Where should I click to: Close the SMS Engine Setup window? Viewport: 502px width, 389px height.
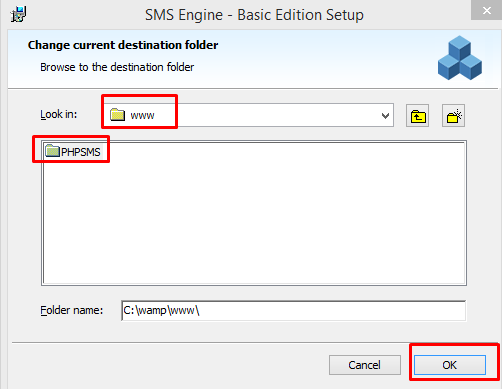pyautogui.click(x=486, y=11)
